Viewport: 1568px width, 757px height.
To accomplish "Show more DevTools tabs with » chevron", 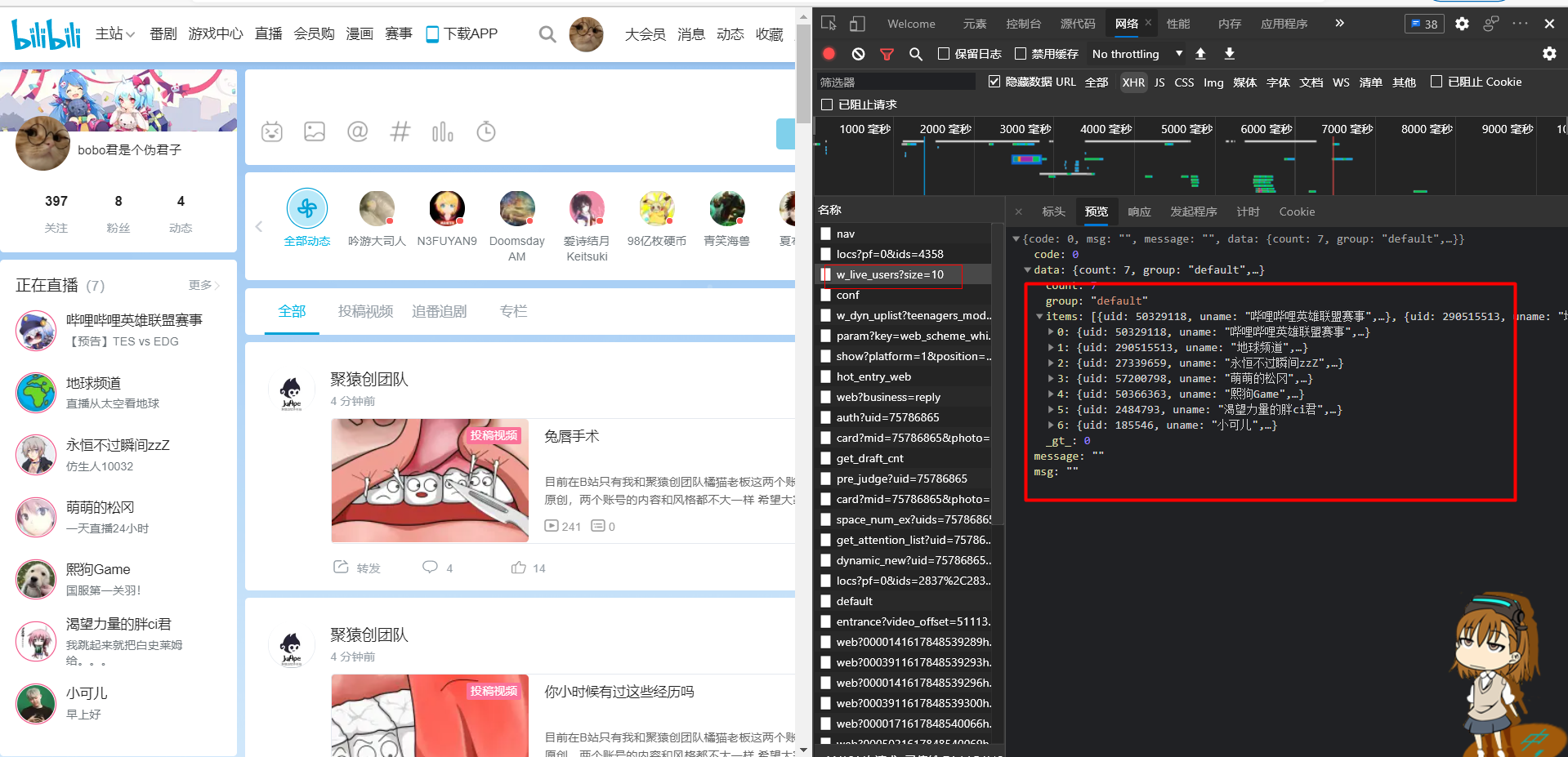I will [x=1339, y=23].
